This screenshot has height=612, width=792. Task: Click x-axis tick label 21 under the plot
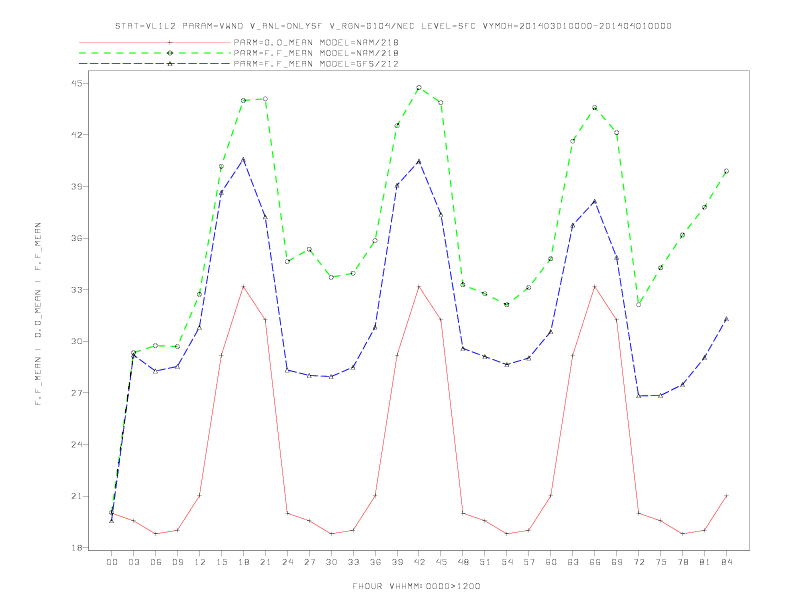pyautogui.click(x=265, y=562)
